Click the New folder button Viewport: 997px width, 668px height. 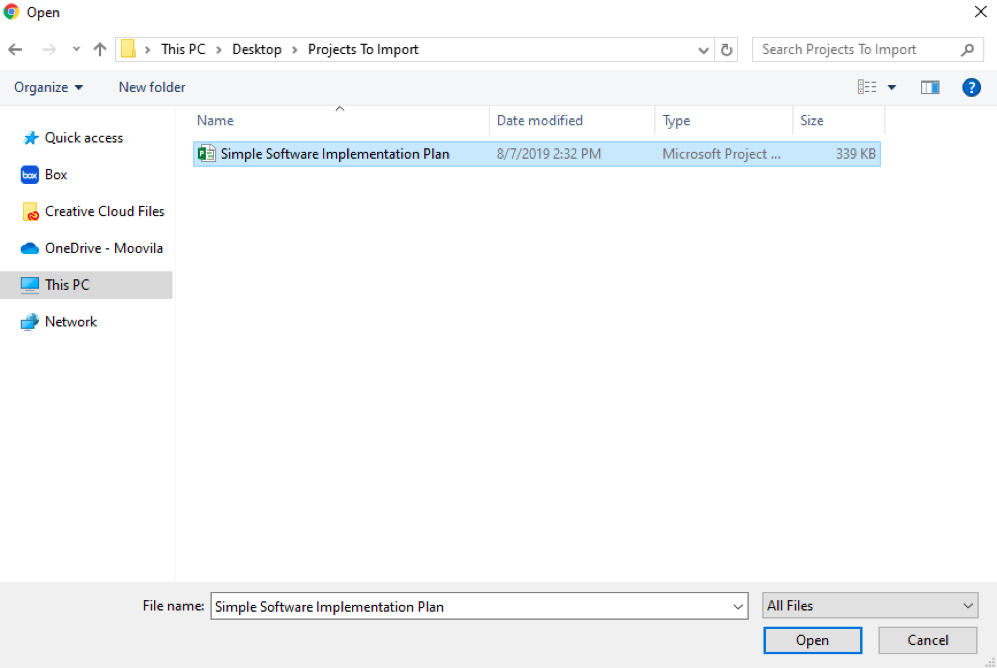152,88
